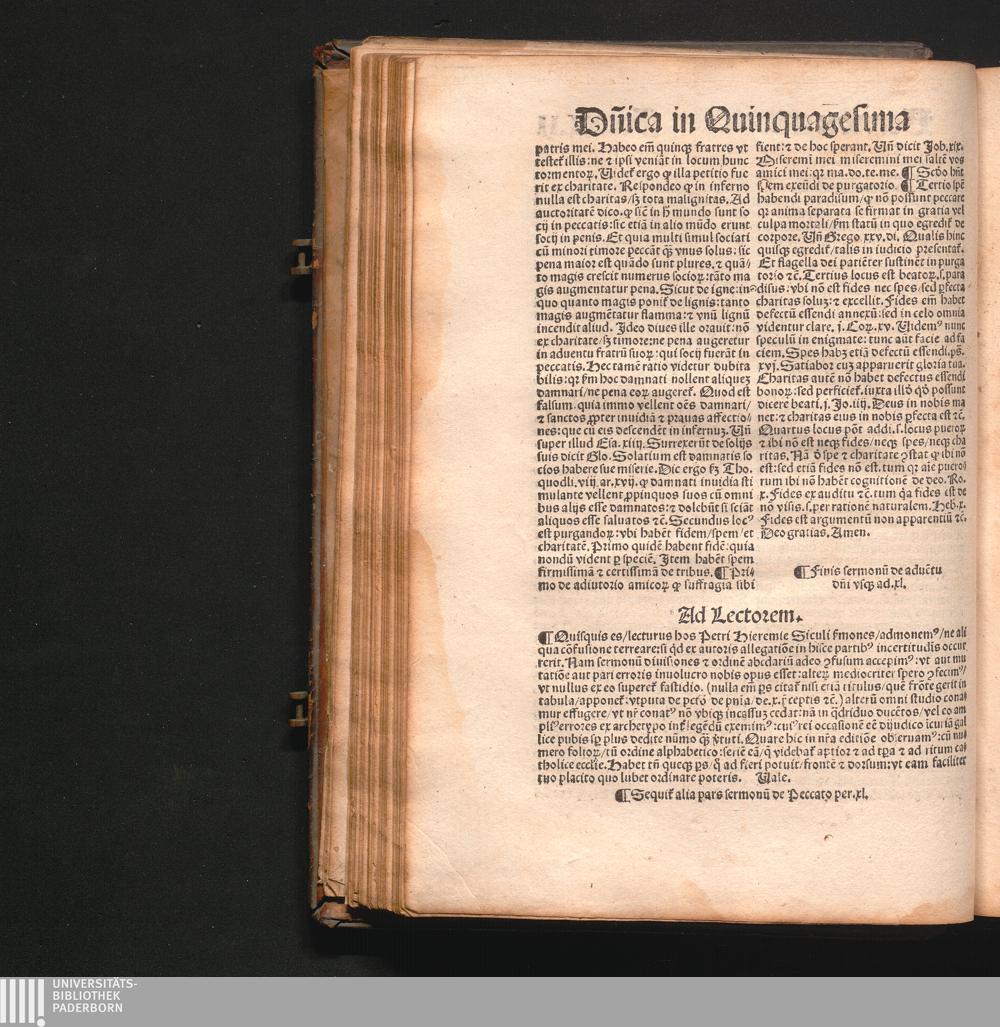
Task: Click the pilcrow before 'Quisquis es/lecturus'
Action: (544, 637)
